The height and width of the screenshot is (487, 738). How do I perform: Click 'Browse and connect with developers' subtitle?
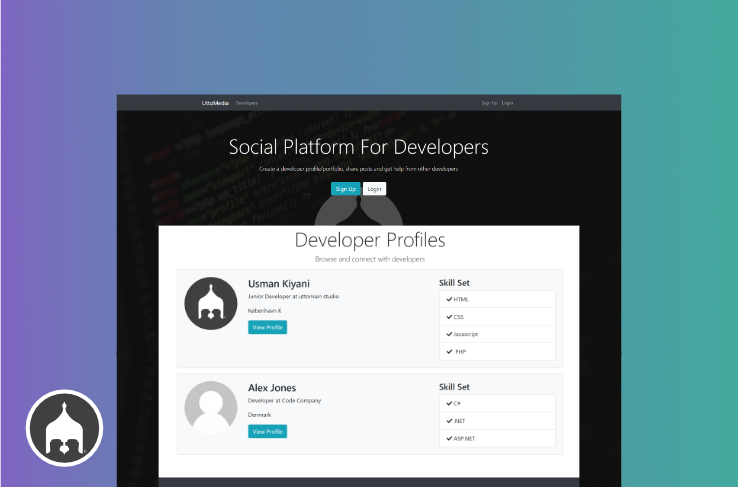pos(370,259)
